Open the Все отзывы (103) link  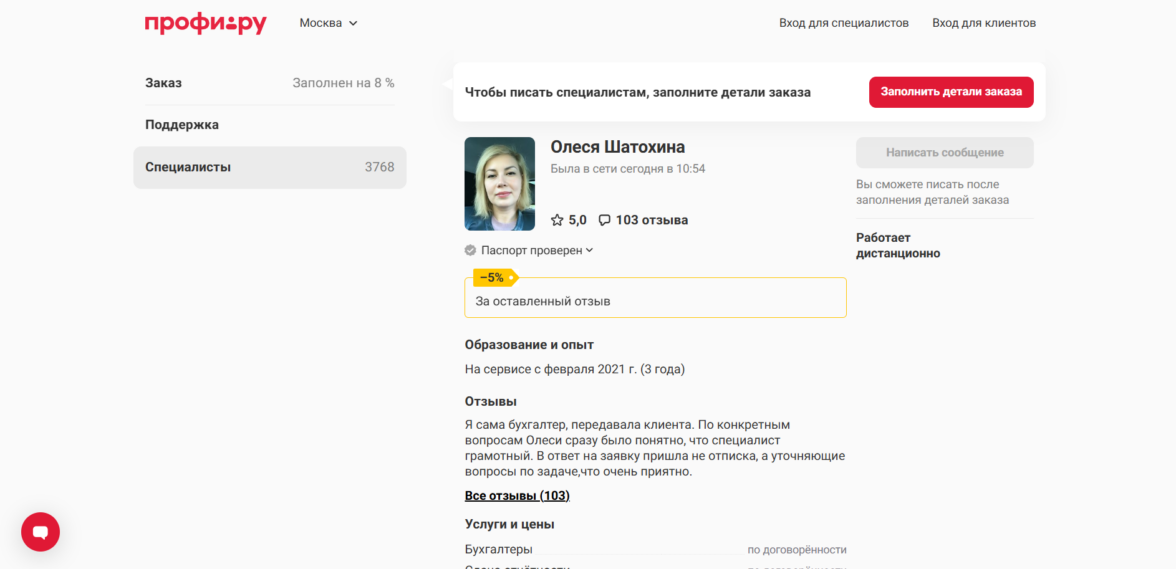point(517,496)
